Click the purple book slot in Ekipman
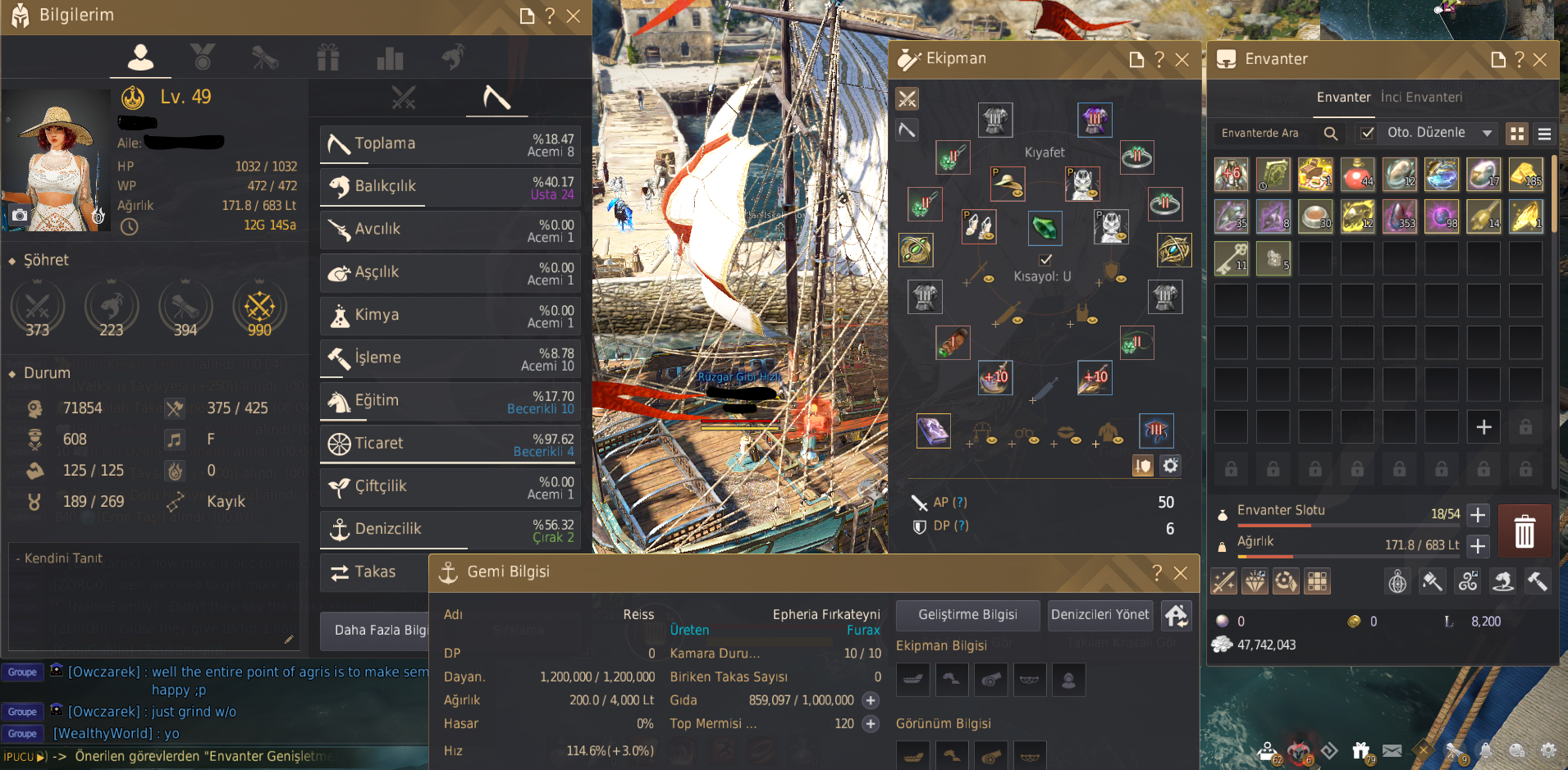Viewport: 1568px width, 770px height. pyautogui.click(x=933, y=431)
